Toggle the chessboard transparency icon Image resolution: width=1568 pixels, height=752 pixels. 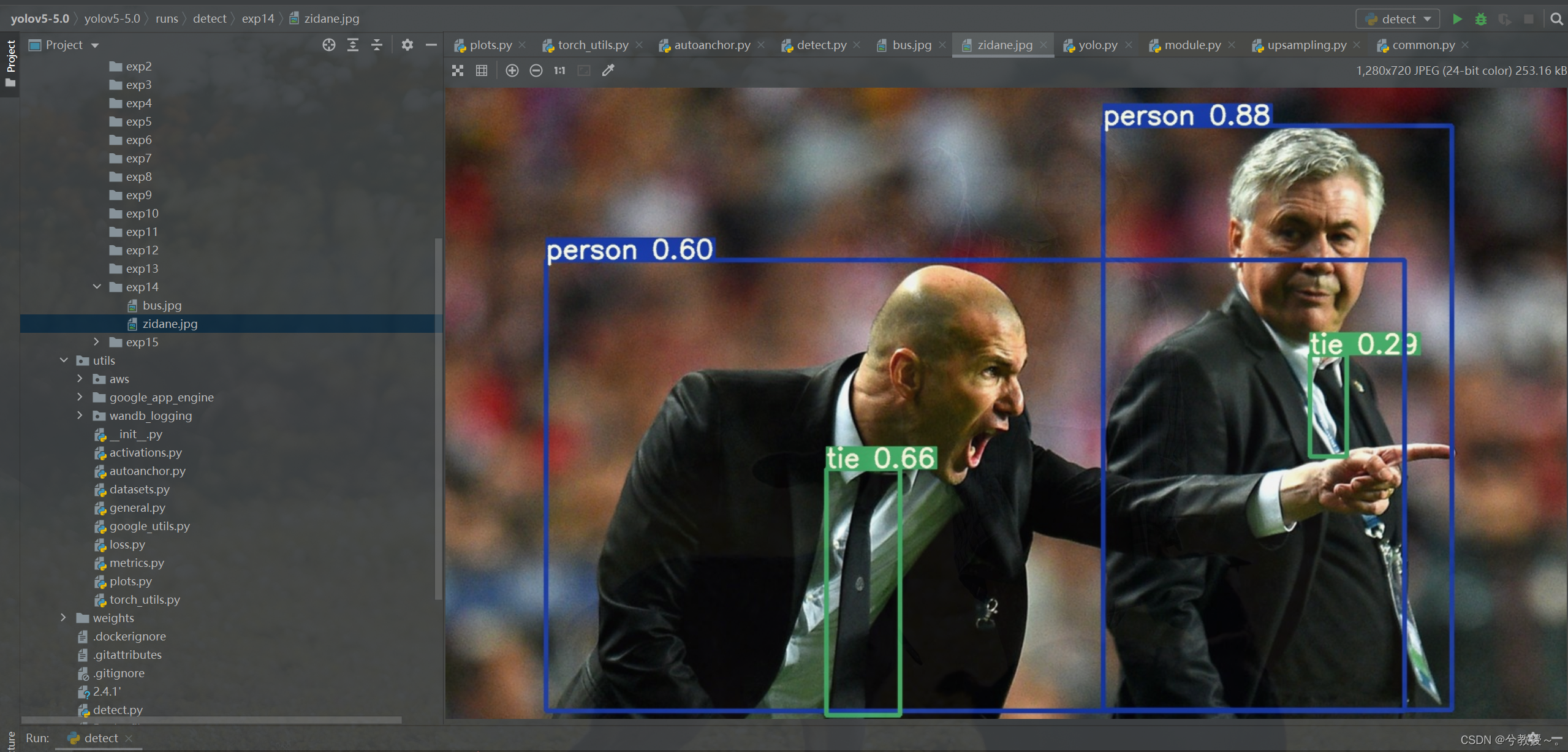pos(458,70)
